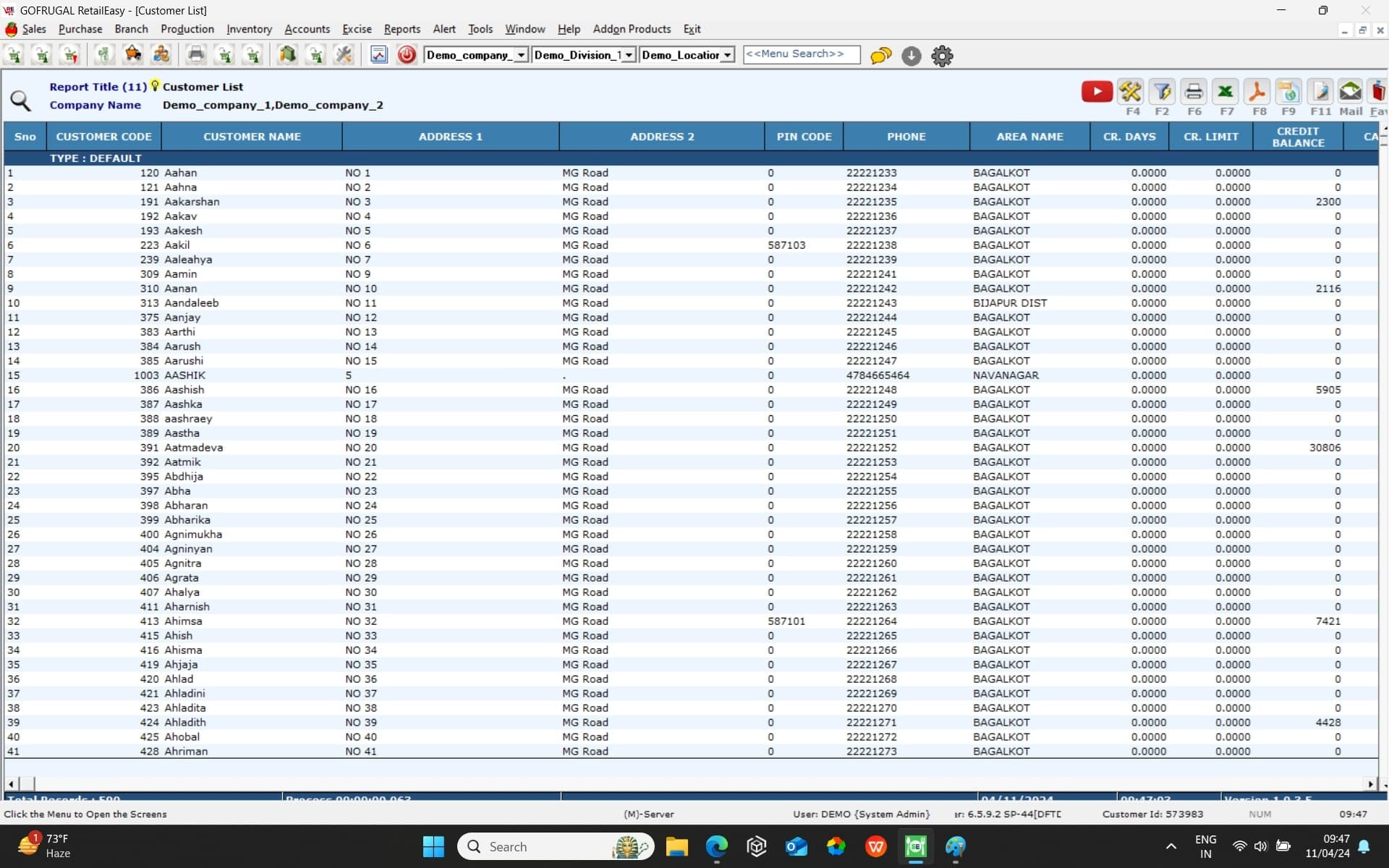Open the Reports menu
This screenshot has height=868, width=1389.
[402, 29]
